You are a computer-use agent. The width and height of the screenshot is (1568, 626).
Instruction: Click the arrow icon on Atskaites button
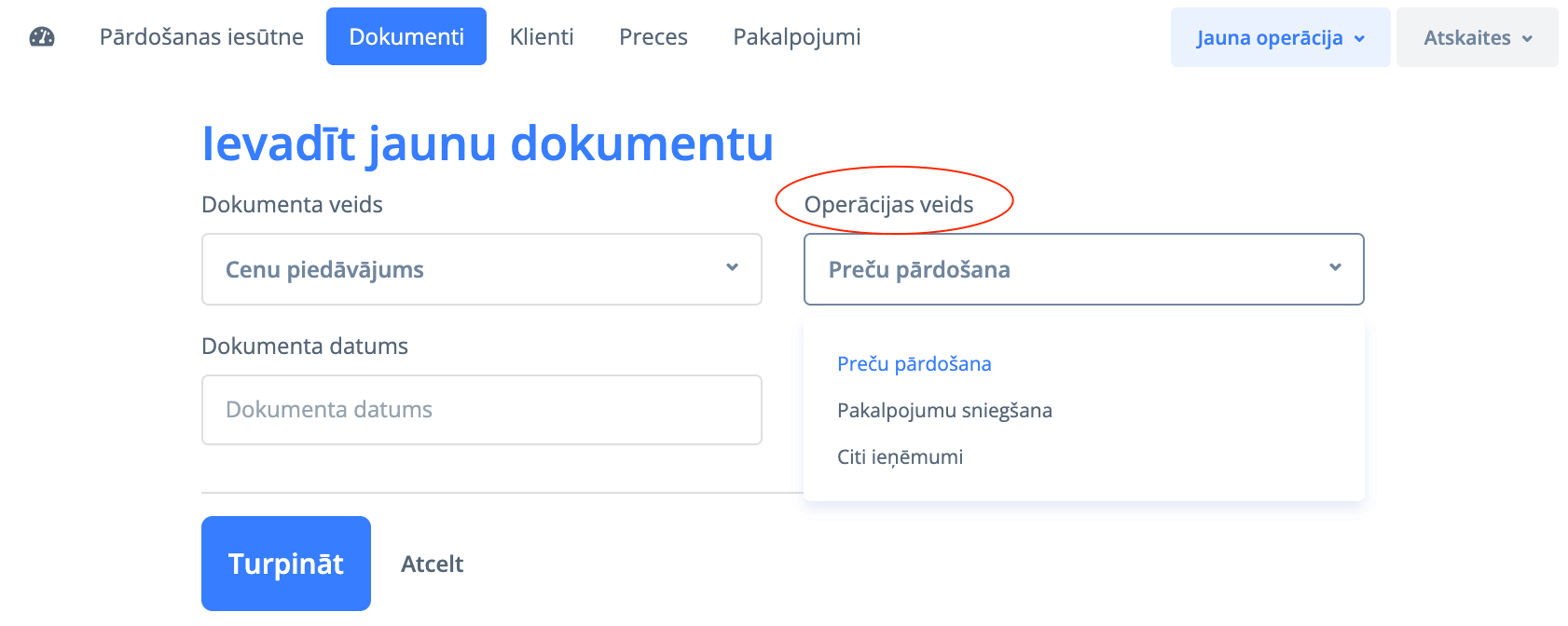pos(1527,39)
